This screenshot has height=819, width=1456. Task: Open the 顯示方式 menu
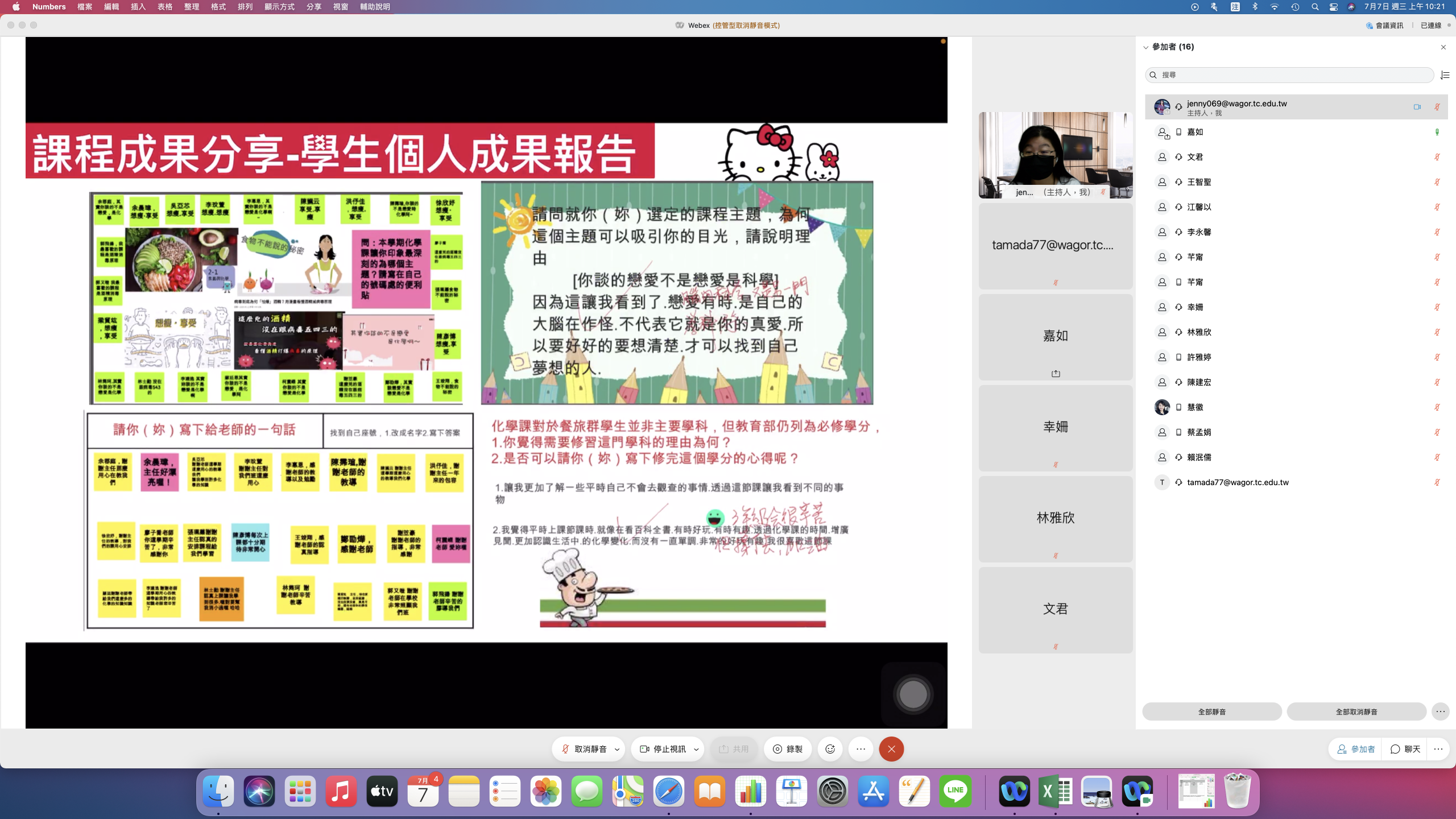tap(279, 7)
